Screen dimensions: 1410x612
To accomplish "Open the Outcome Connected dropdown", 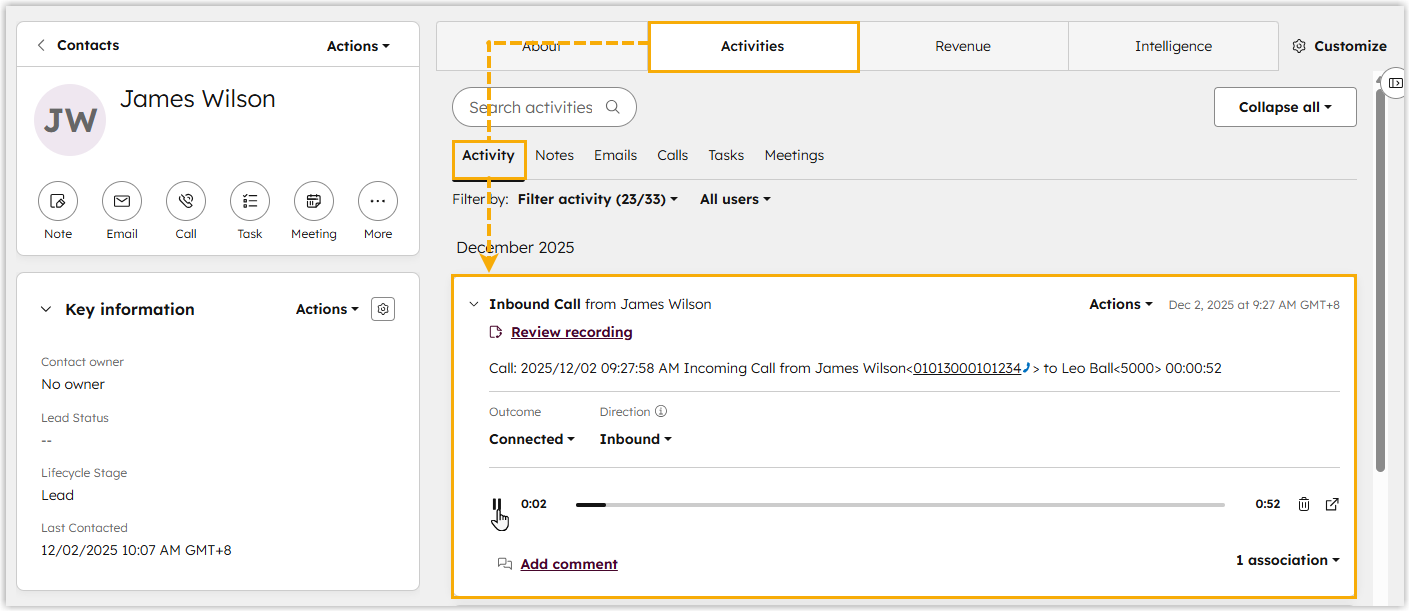I will [531, 439].
